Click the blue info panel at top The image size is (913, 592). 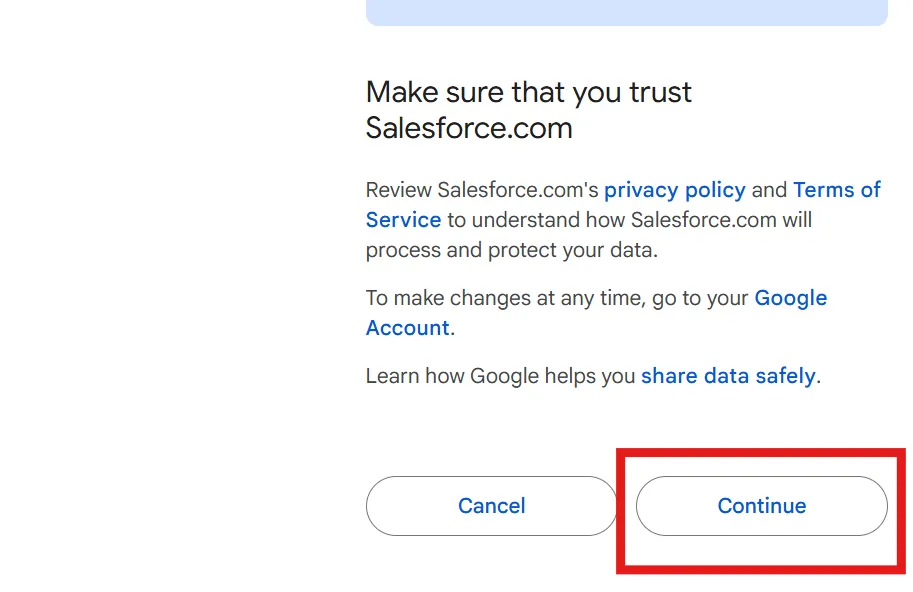tap(626, 12)
